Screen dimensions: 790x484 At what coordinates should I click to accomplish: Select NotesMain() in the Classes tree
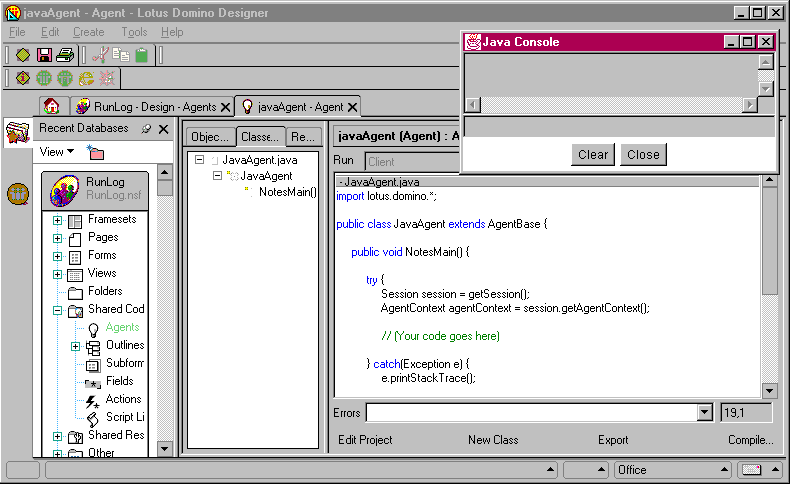click(x=288, y=192)
